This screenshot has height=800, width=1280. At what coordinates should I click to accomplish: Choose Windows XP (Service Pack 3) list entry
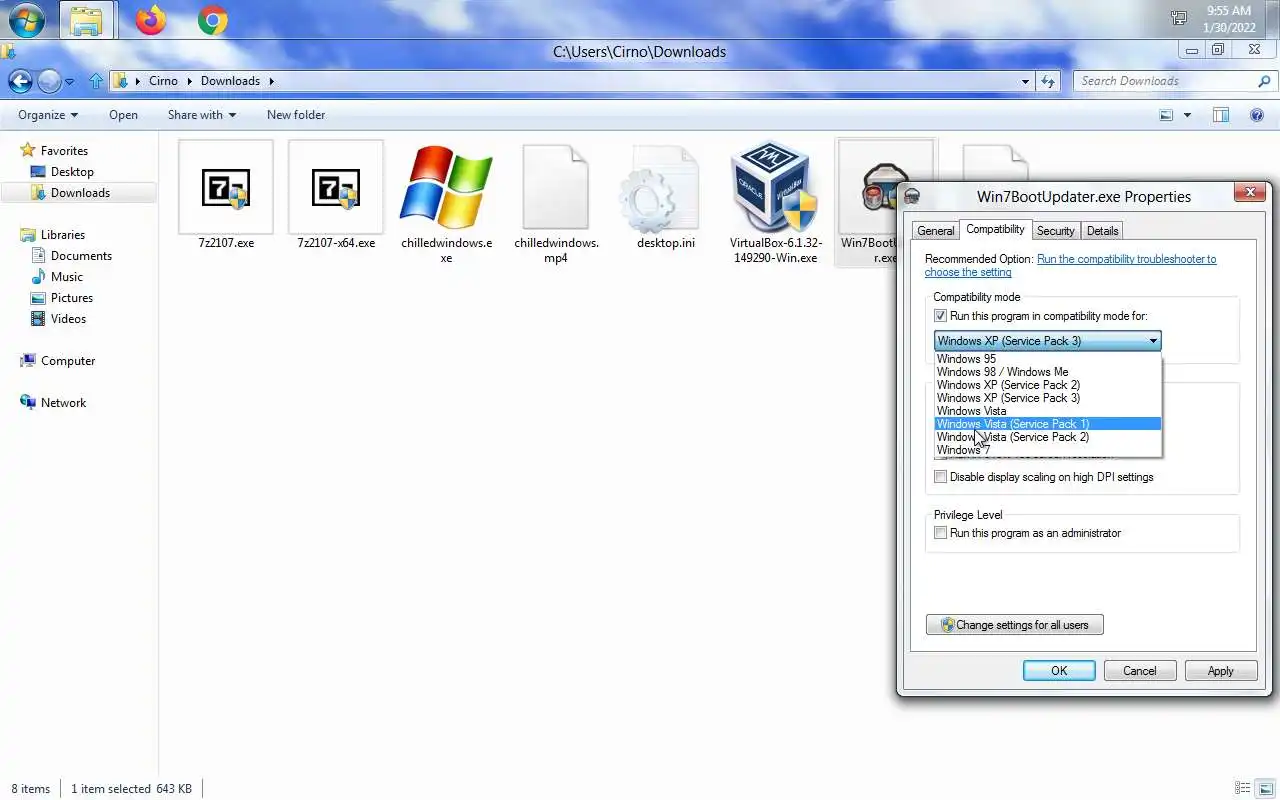pyautogui.click(x=1048, y=398)
